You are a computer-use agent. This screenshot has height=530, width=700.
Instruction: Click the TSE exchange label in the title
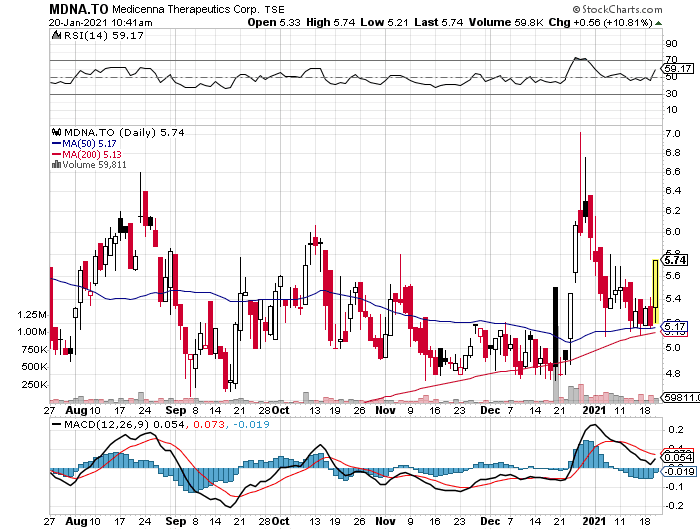pos(274,9)
